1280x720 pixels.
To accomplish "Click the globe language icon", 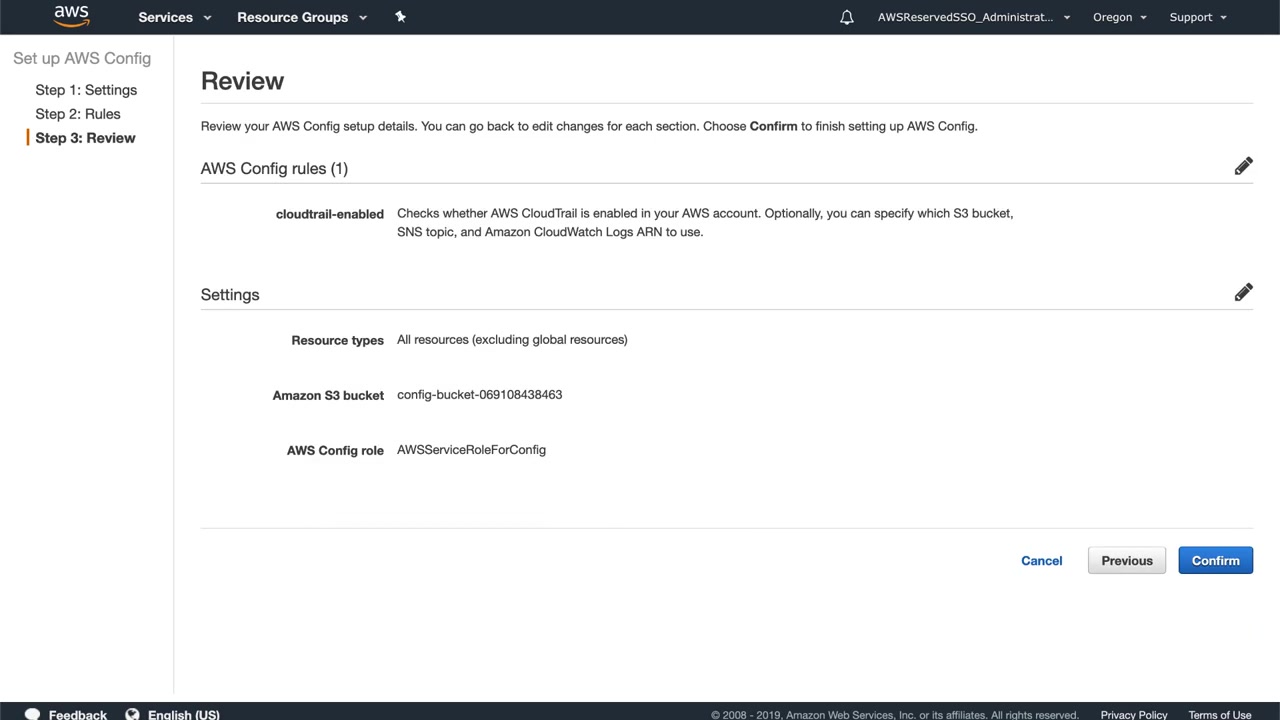I will 133,714.
